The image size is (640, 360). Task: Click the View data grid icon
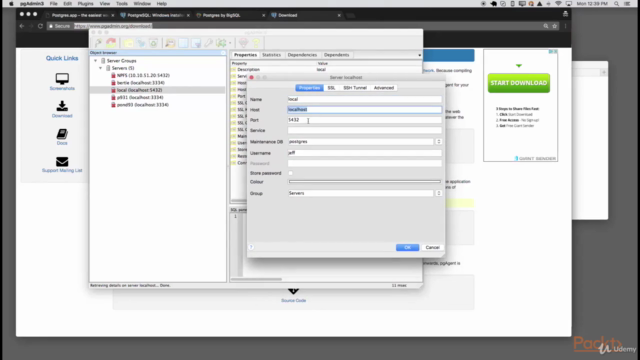pos(183,43)
